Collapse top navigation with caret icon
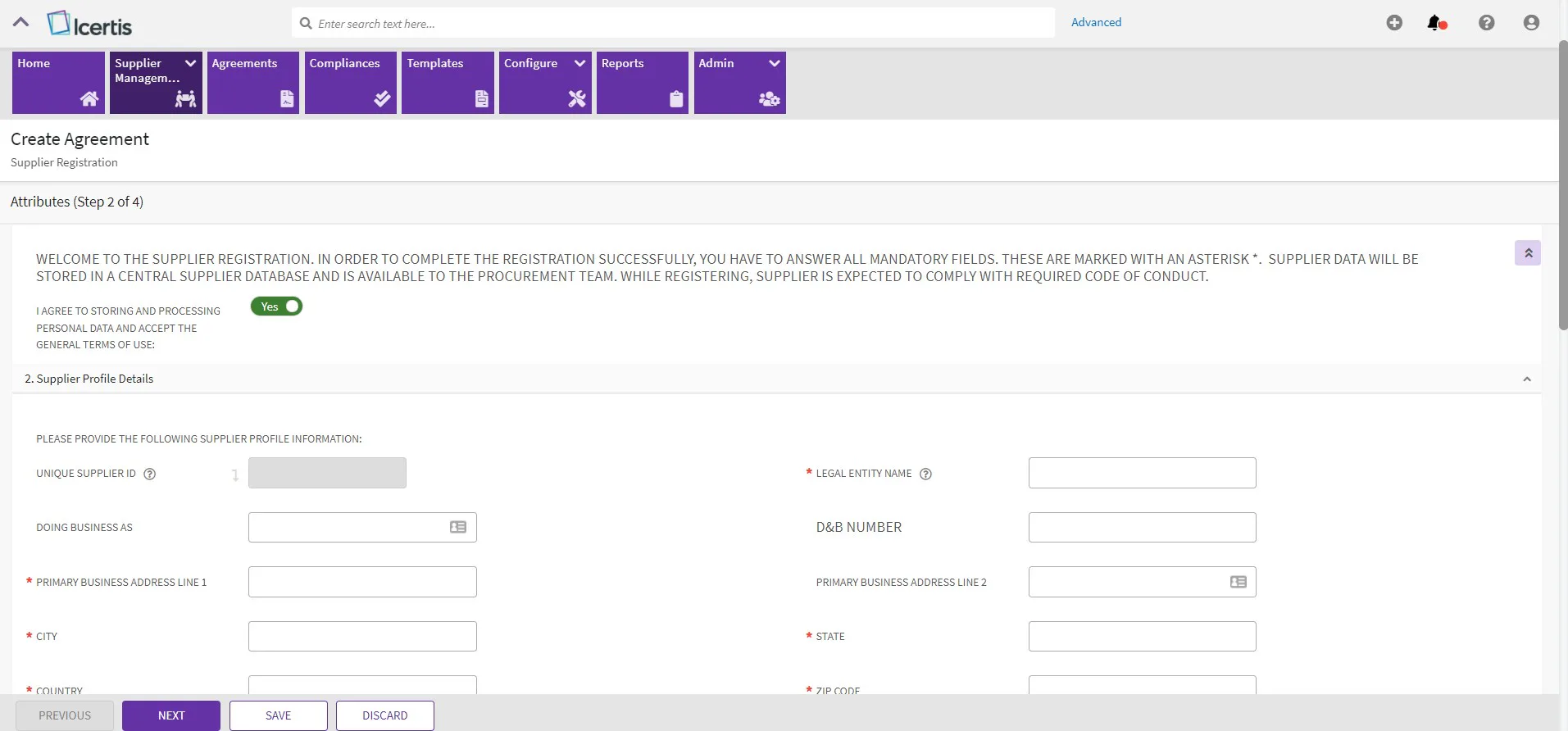Screen dimensions: 1568x731 21,22
